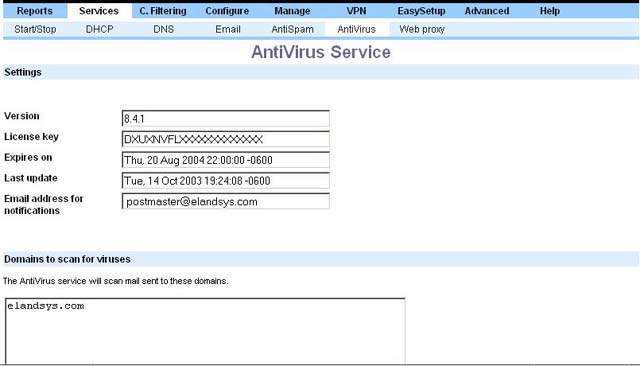This screenshot has height=366, width=640.
Task: Select the Services top tab
Action: tap(99, 11)
